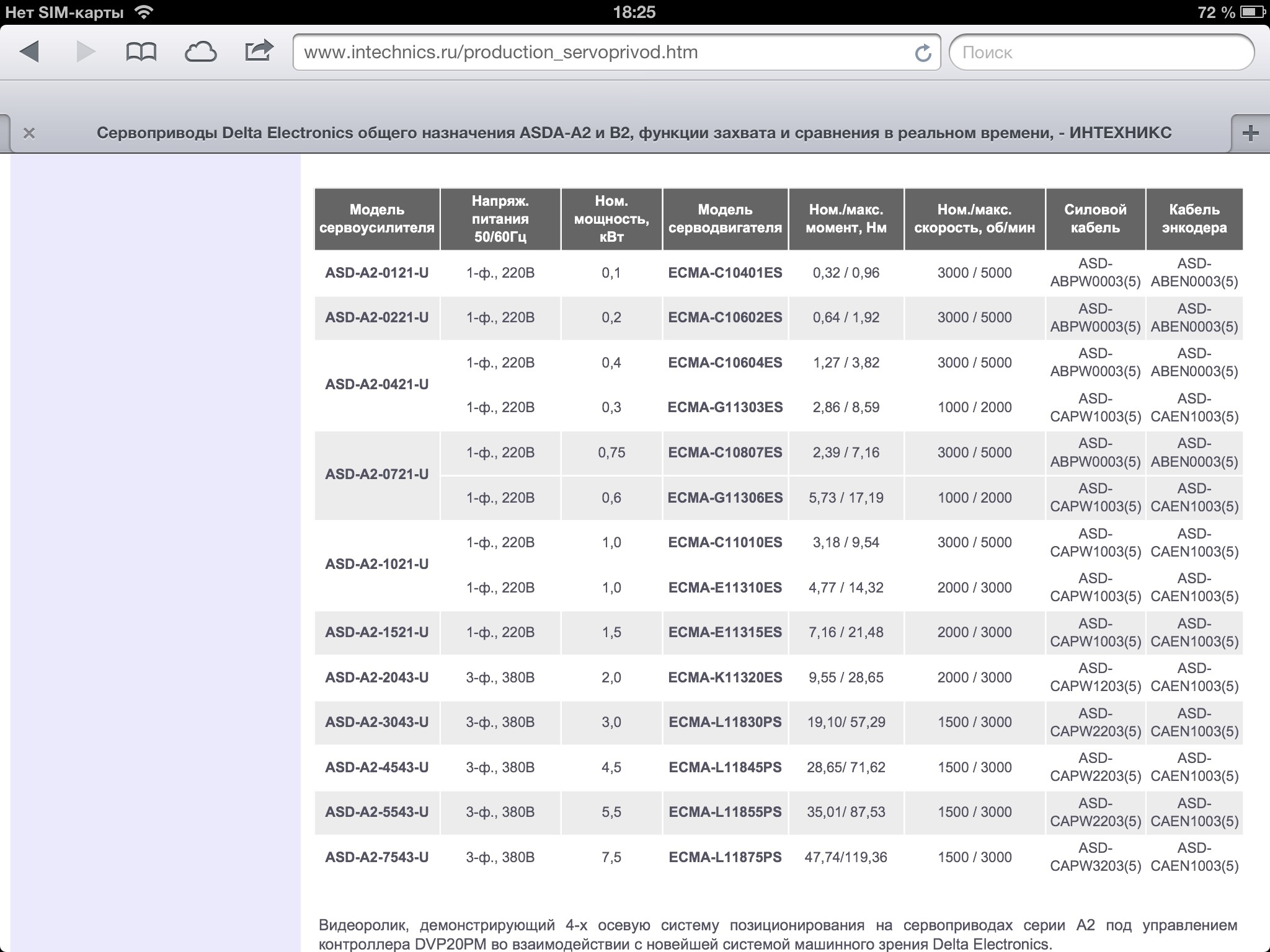1270x952 pixels.
Task: Tap the forward navigation arrow
Action: pos(86,52)
